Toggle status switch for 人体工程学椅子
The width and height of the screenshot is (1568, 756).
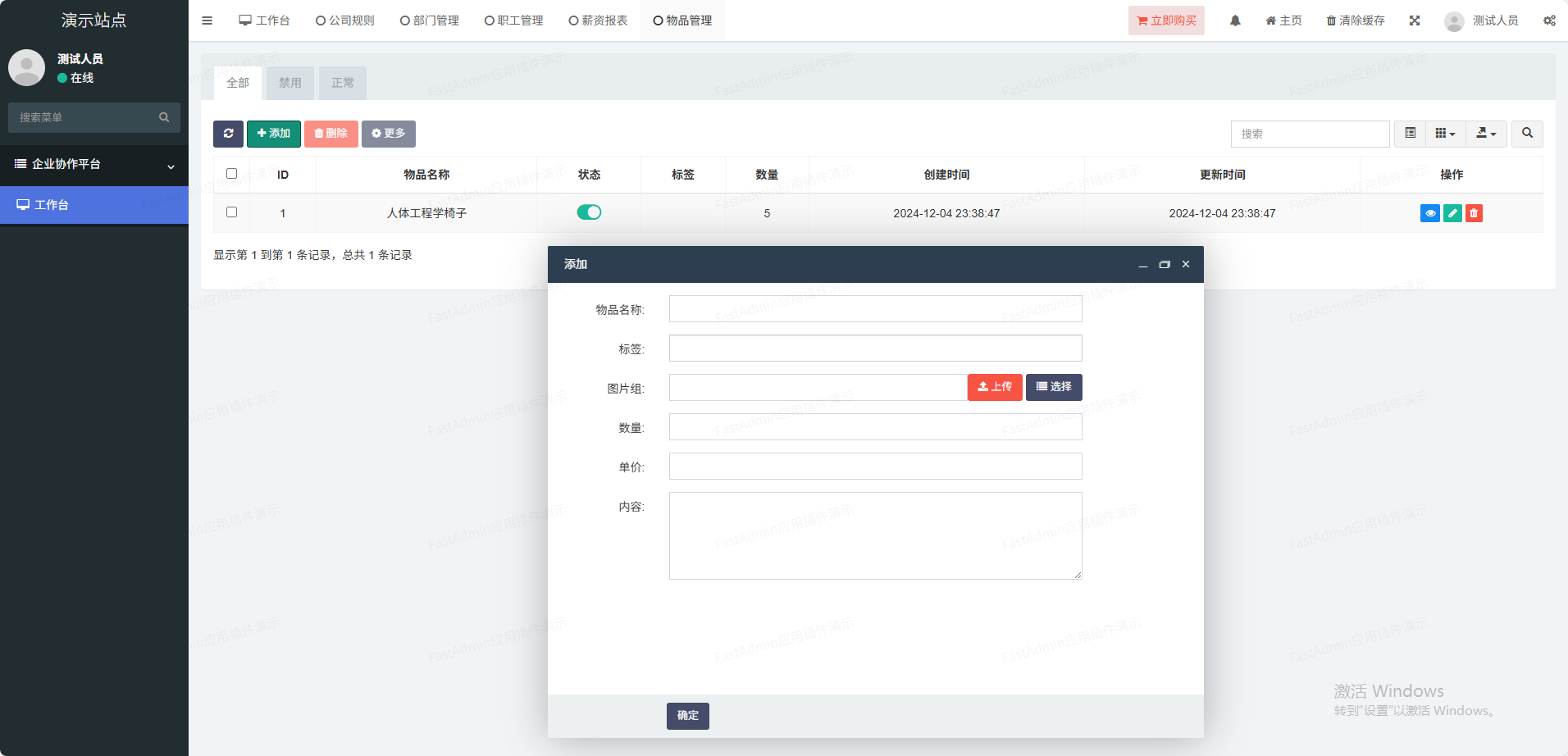click(x=589, y=212)
